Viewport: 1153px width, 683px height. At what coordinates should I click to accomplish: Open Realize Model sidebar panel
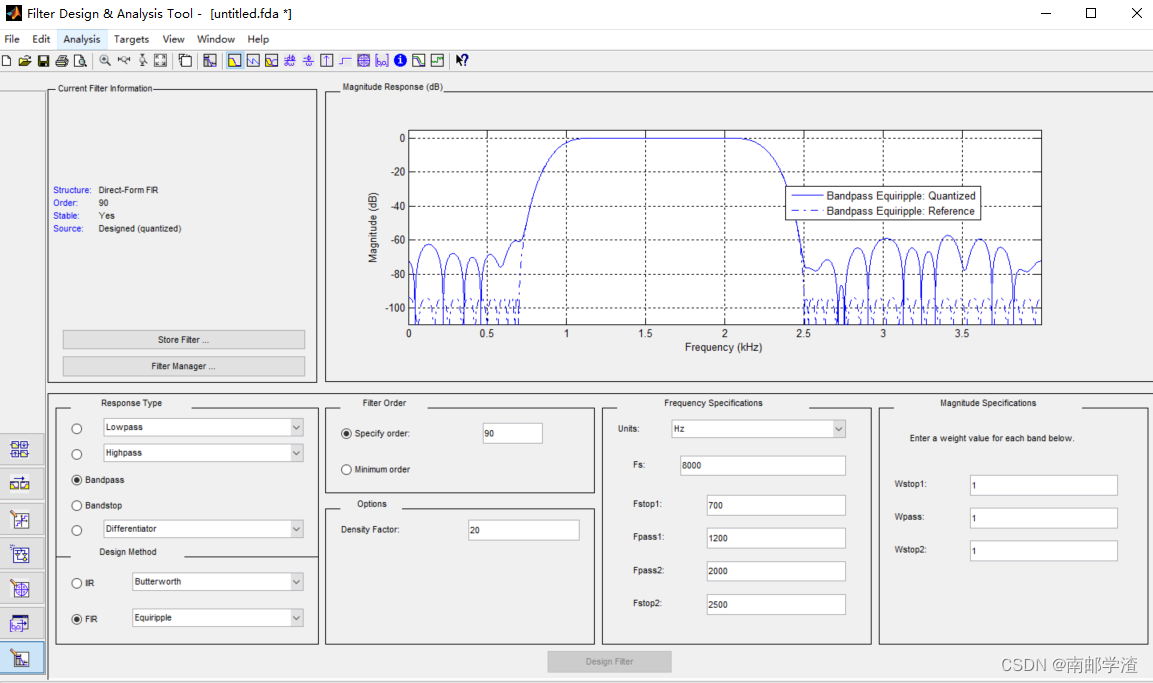[x=20, y=554]
